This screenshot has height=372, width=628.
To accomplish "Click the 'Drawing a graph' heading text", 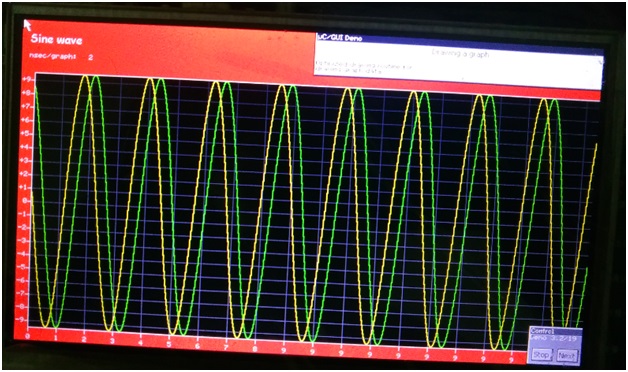I will click(x=460, y=53).
